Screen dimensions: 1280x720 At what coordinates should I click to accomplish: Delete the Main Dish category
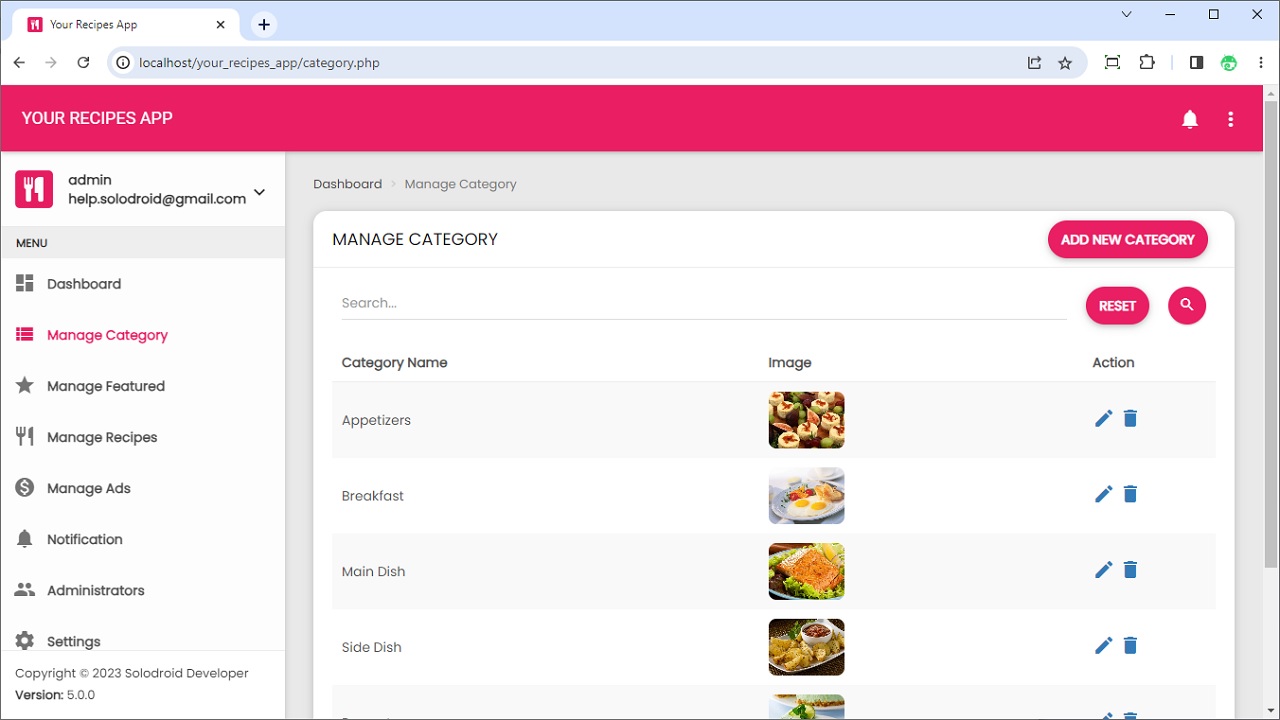pos(1130,570)
